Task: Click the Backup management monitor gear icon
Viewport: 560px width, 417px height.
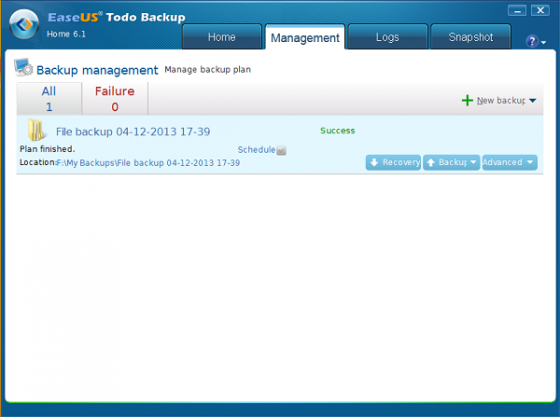Action: [23, 67]
